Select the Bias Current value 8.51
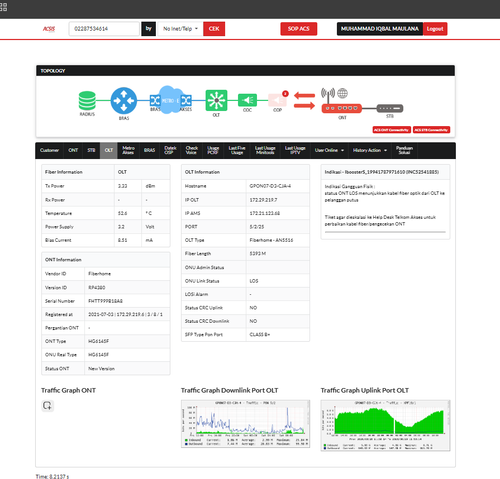 coord(122,240)
